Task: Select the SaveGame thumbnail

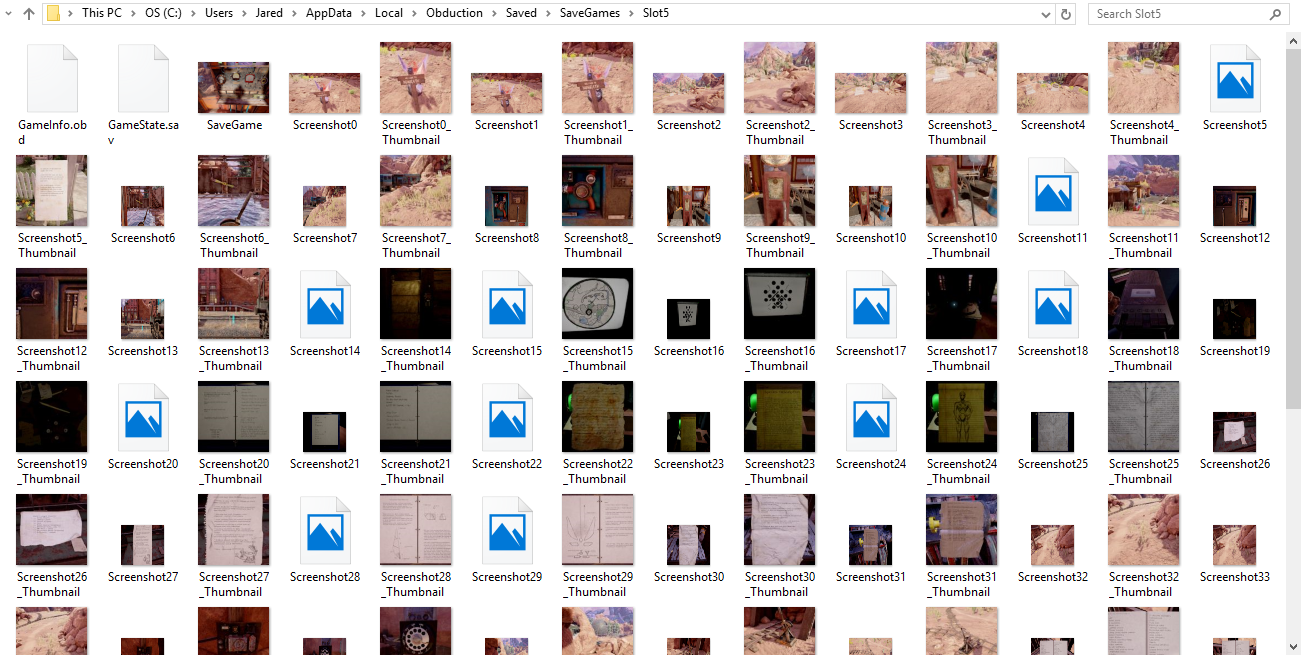Action: coord(234,87)
